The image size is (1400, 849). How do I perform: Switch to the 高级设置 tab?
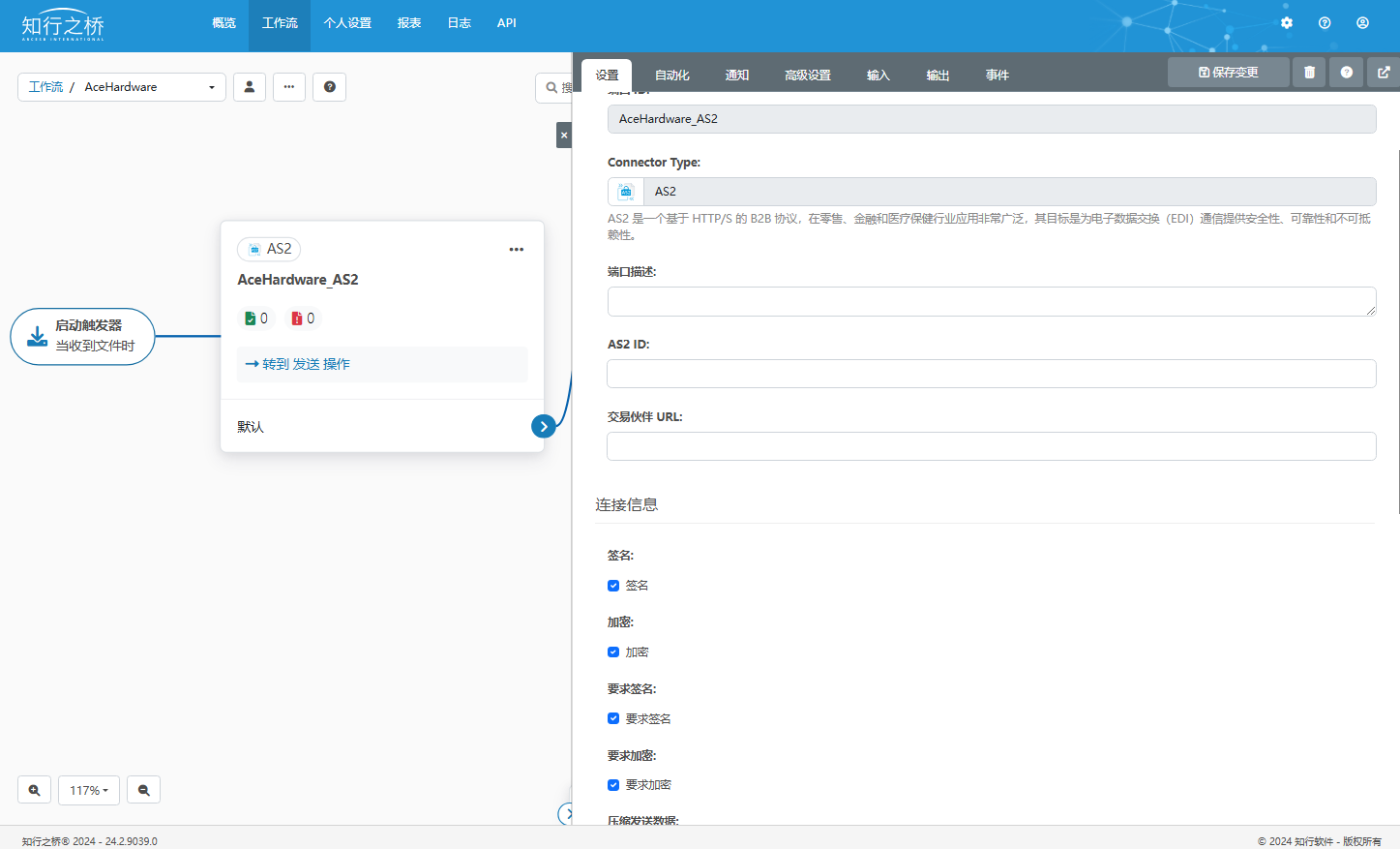(x=808, y=76)
